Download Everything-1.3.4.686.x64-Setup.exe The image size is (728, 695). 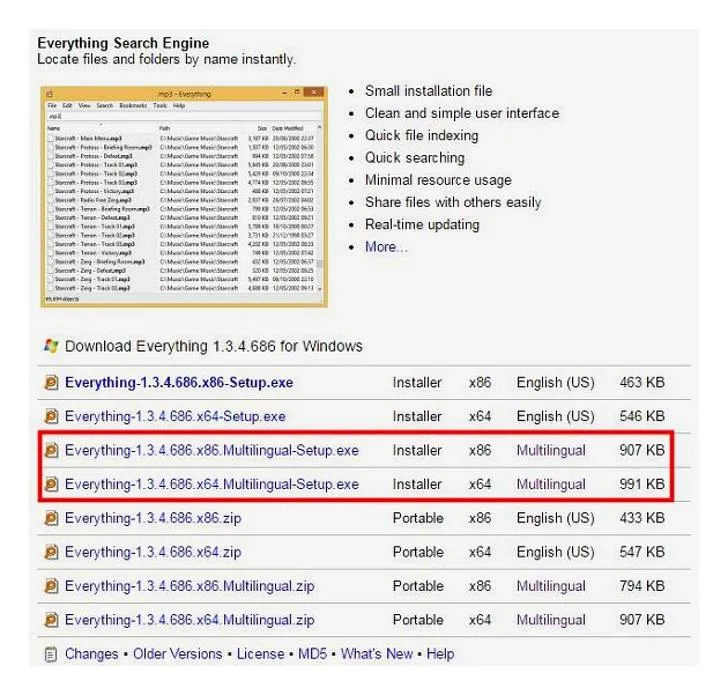pos(175,416)
